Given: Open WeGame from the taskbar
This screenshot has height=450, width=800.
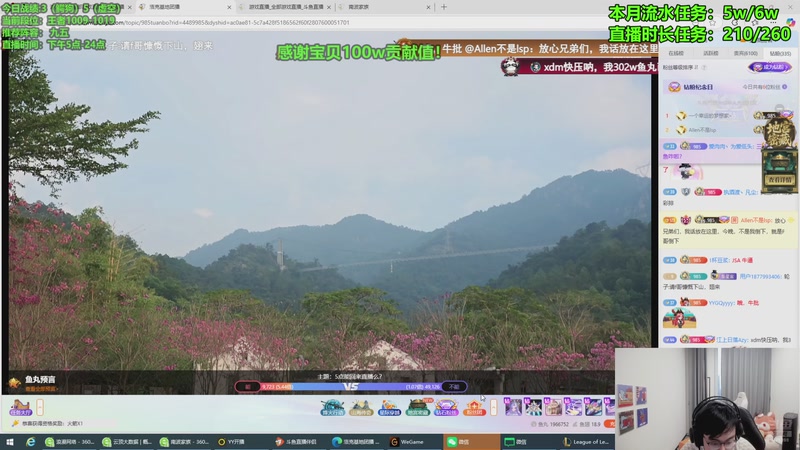Looking at the screenshot, I should [412, 442].
